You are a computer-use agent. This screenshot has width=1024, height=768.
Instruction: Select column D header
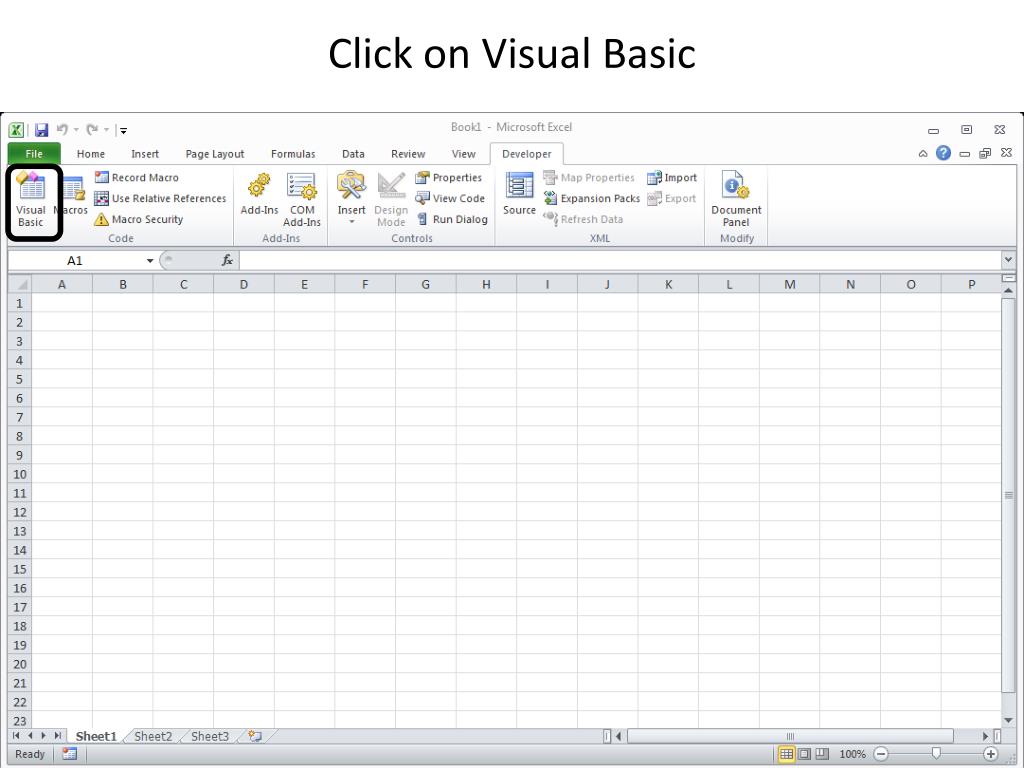[244, 285]
